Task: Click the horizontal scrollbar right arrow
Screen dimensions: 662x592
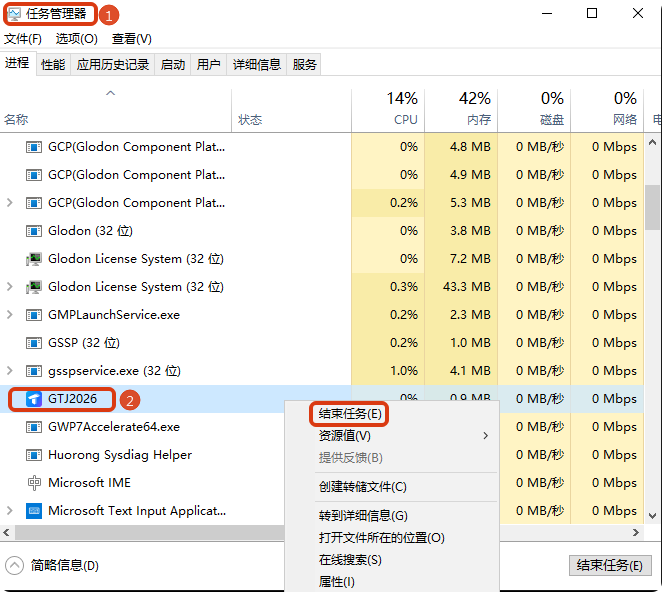Action: [636, 532]
